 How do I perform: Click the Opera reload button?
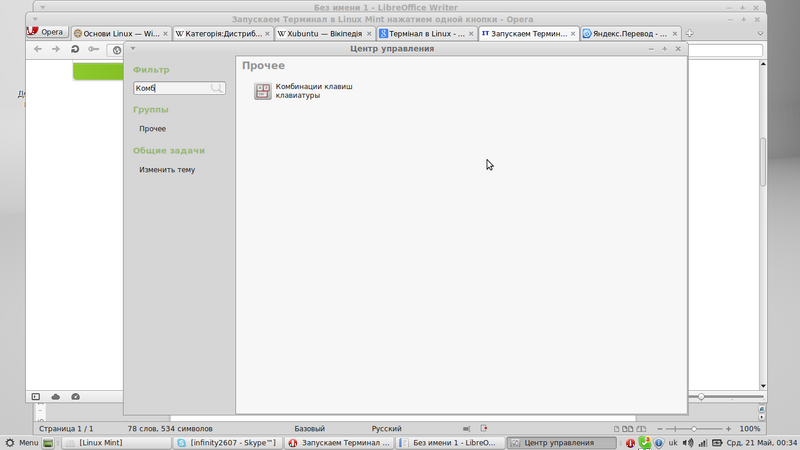(75, 49)
